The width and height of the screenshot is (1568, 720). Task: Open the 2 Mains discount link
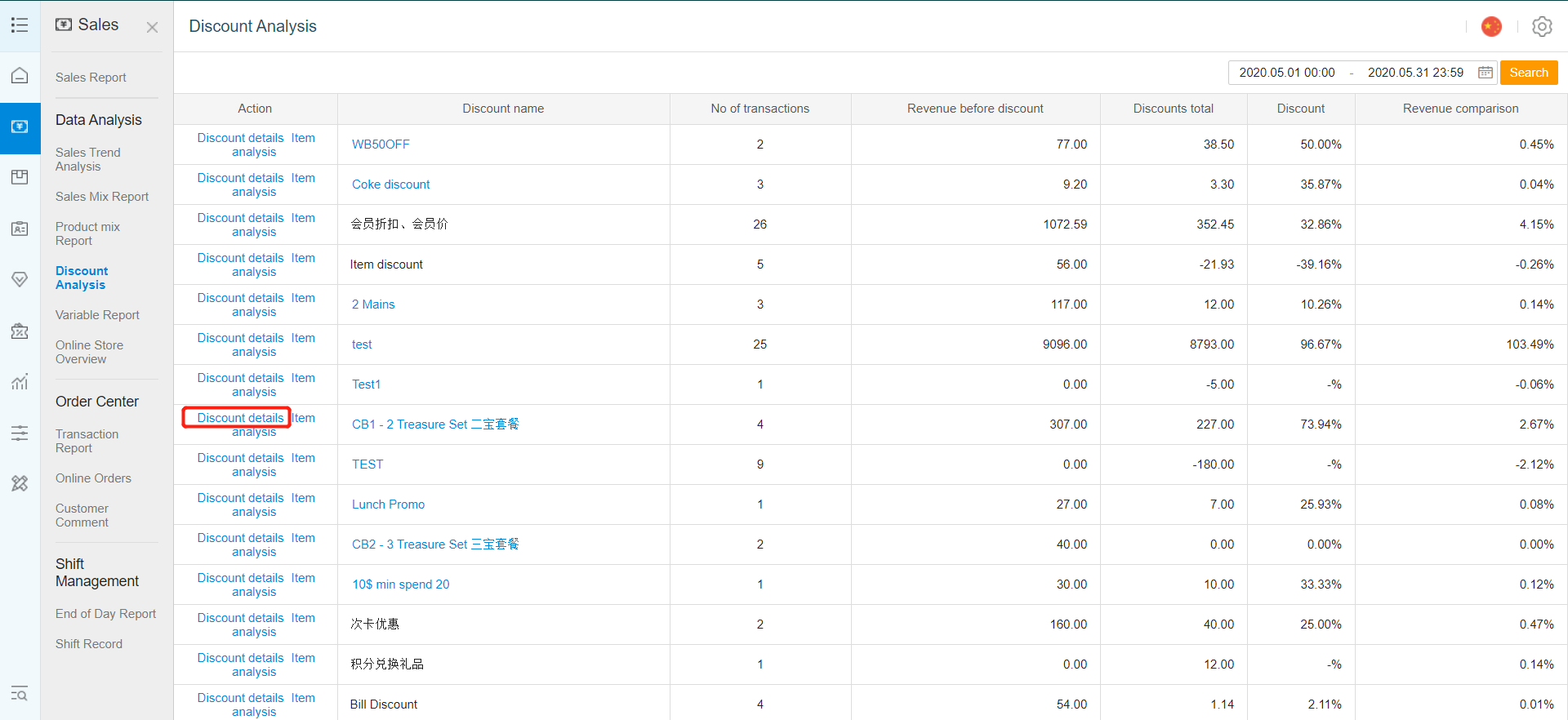pyautogui.click(x=373, y=304)
